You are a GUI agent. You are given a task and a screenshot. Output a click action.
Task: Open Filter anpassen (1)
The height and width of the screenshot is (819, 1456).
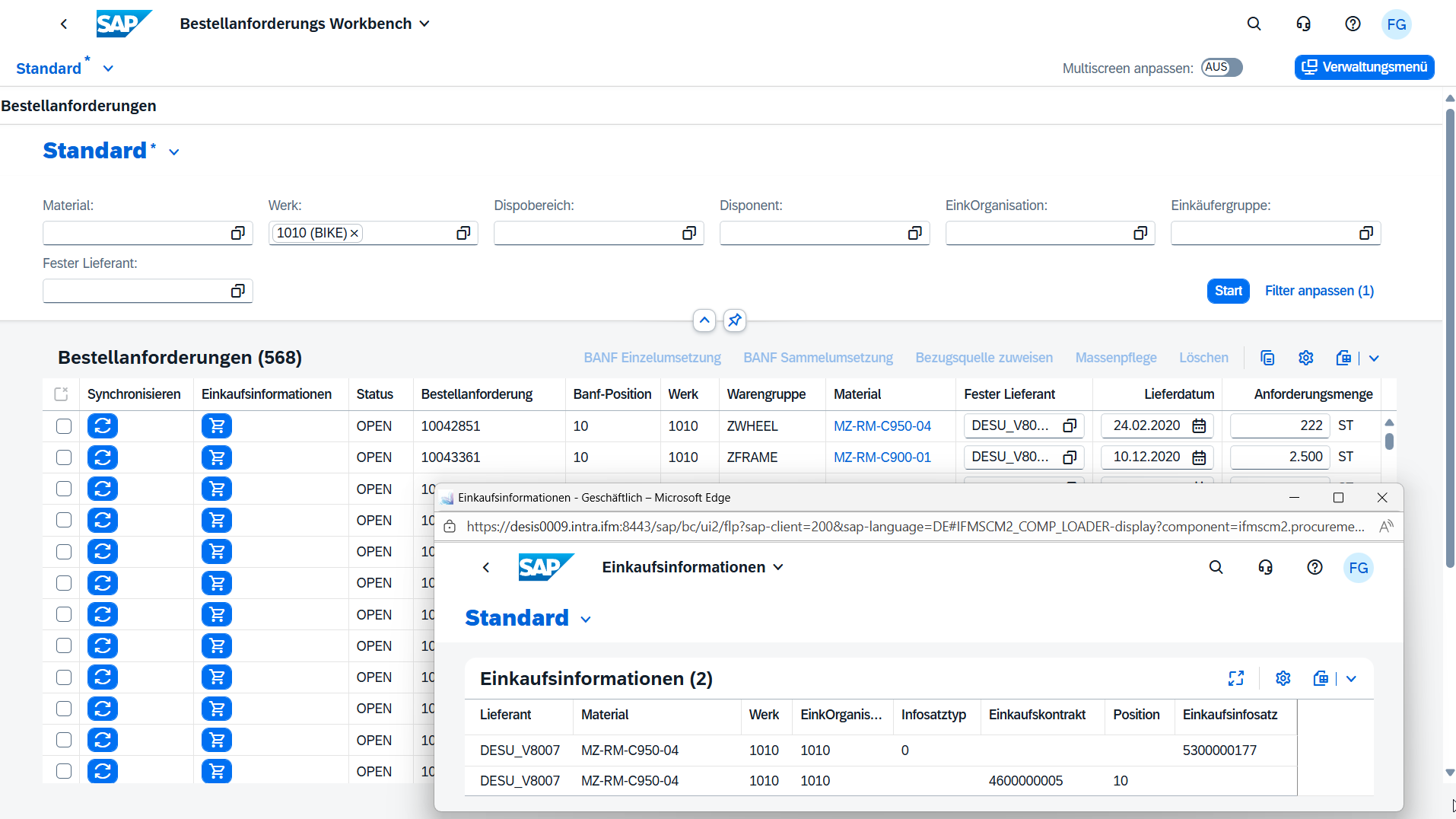coord(1319,291)
